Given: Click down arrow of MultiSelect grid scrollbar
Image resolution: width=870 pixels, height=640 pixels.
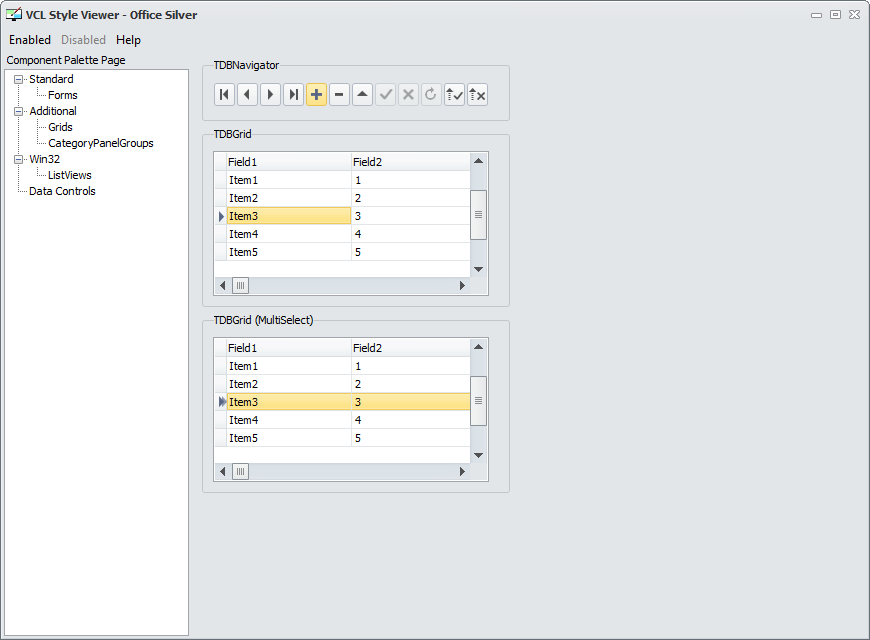Looking at the screenshot, I should pos(478,455).
